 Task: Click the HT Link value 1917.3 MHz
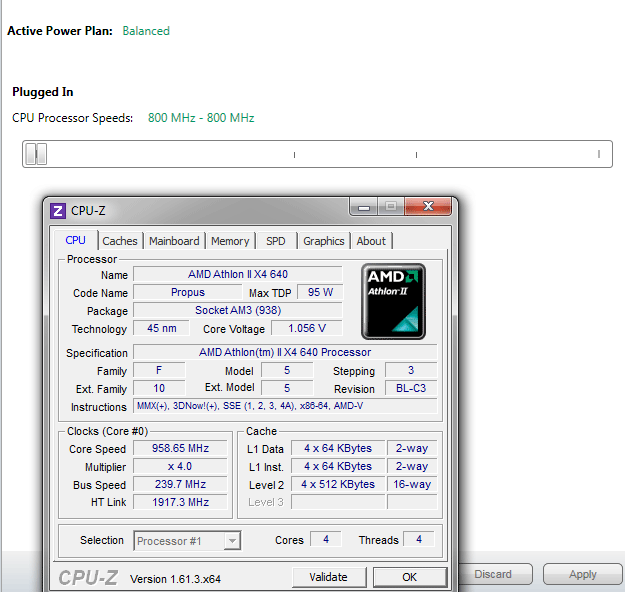tap(180, 502)
